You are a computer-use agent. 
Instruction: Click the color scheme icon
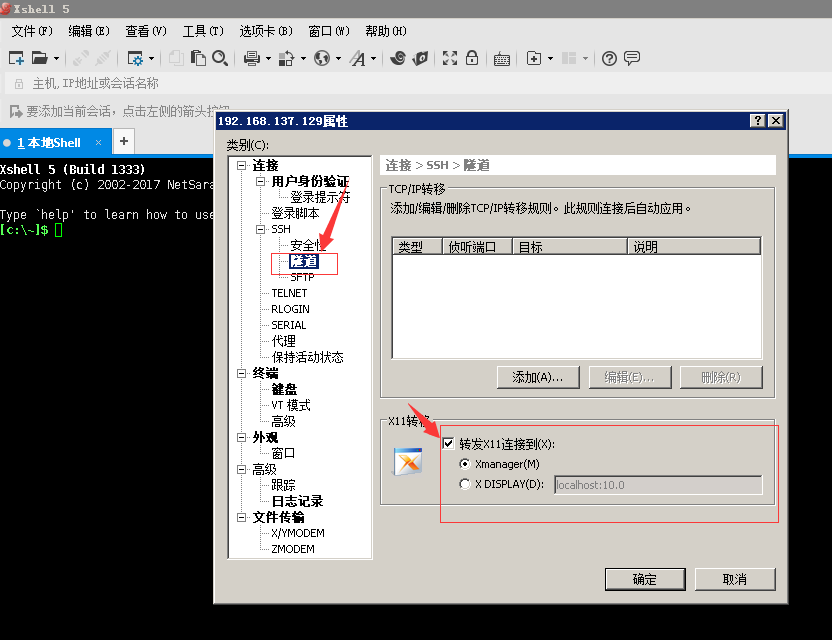(287, 58)
